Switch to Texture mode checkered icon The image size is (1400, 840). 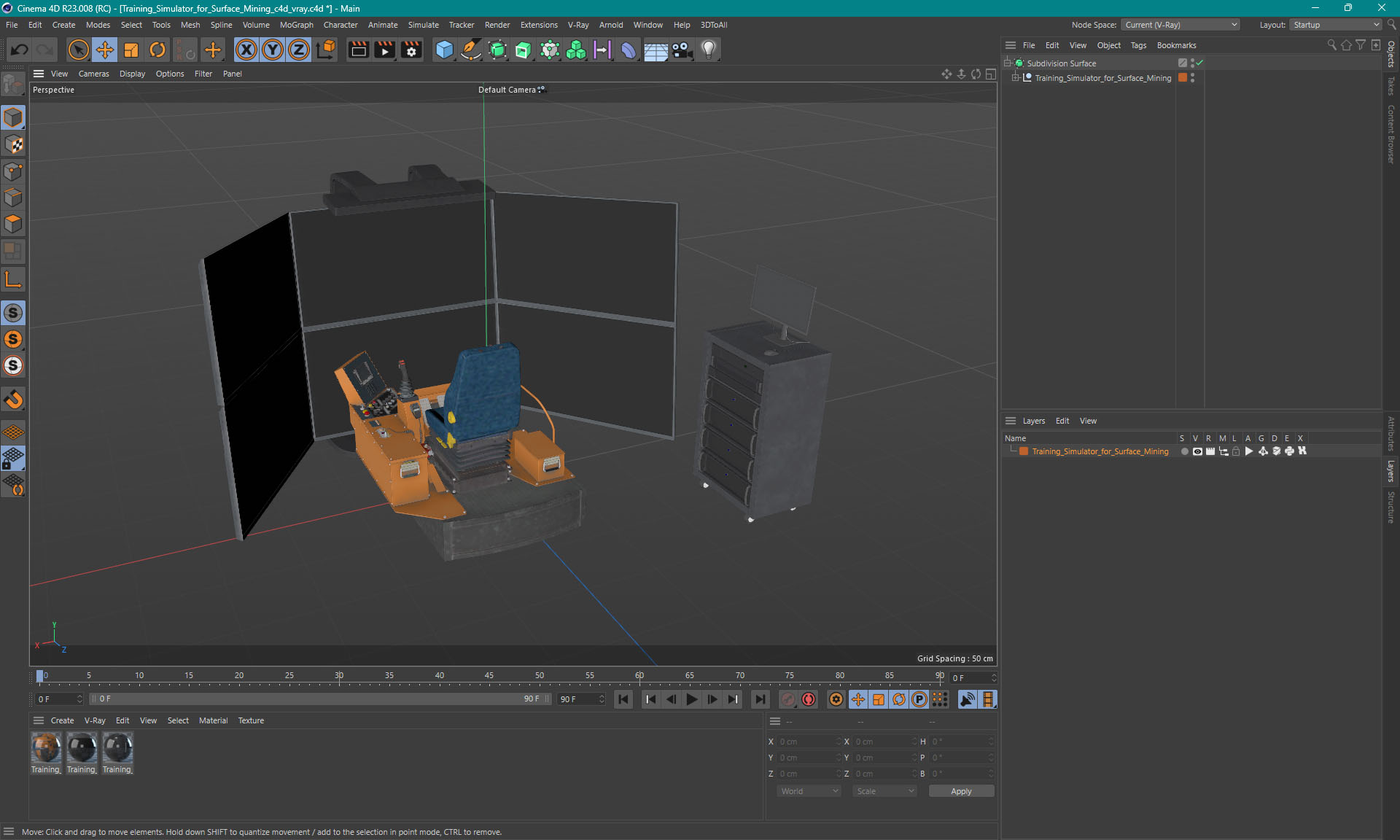tap(13, 144)
